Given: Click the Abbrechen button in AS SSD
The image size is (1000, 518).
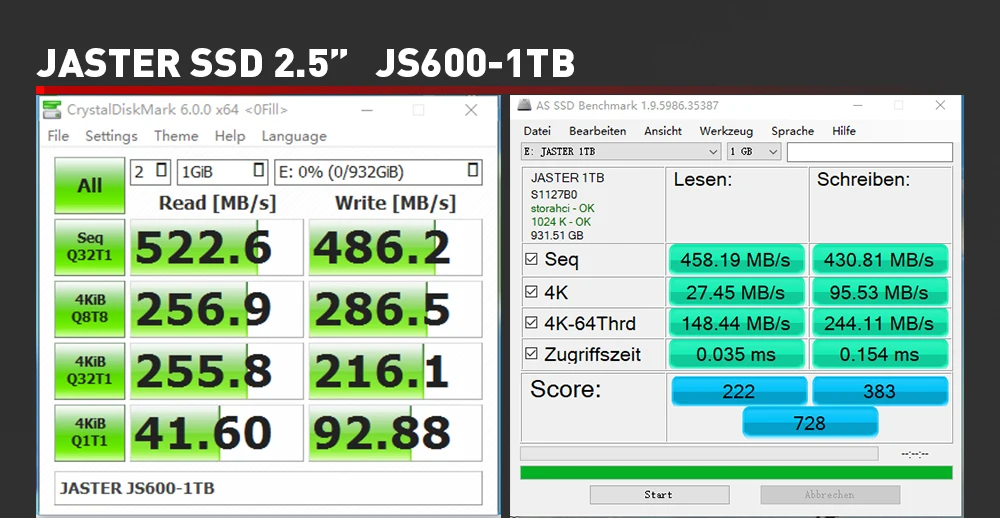Looking at the screenshot, I should tap(830, 494).
